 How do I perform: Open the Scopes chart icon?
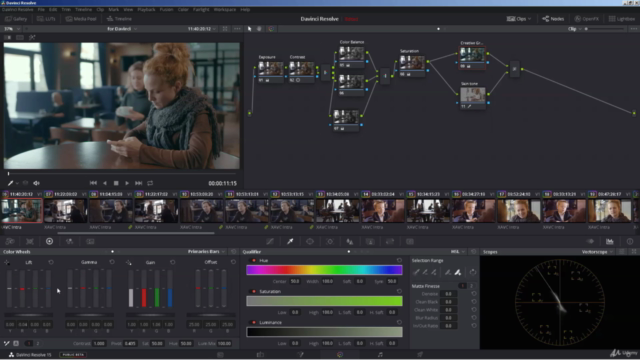(610, 241)
